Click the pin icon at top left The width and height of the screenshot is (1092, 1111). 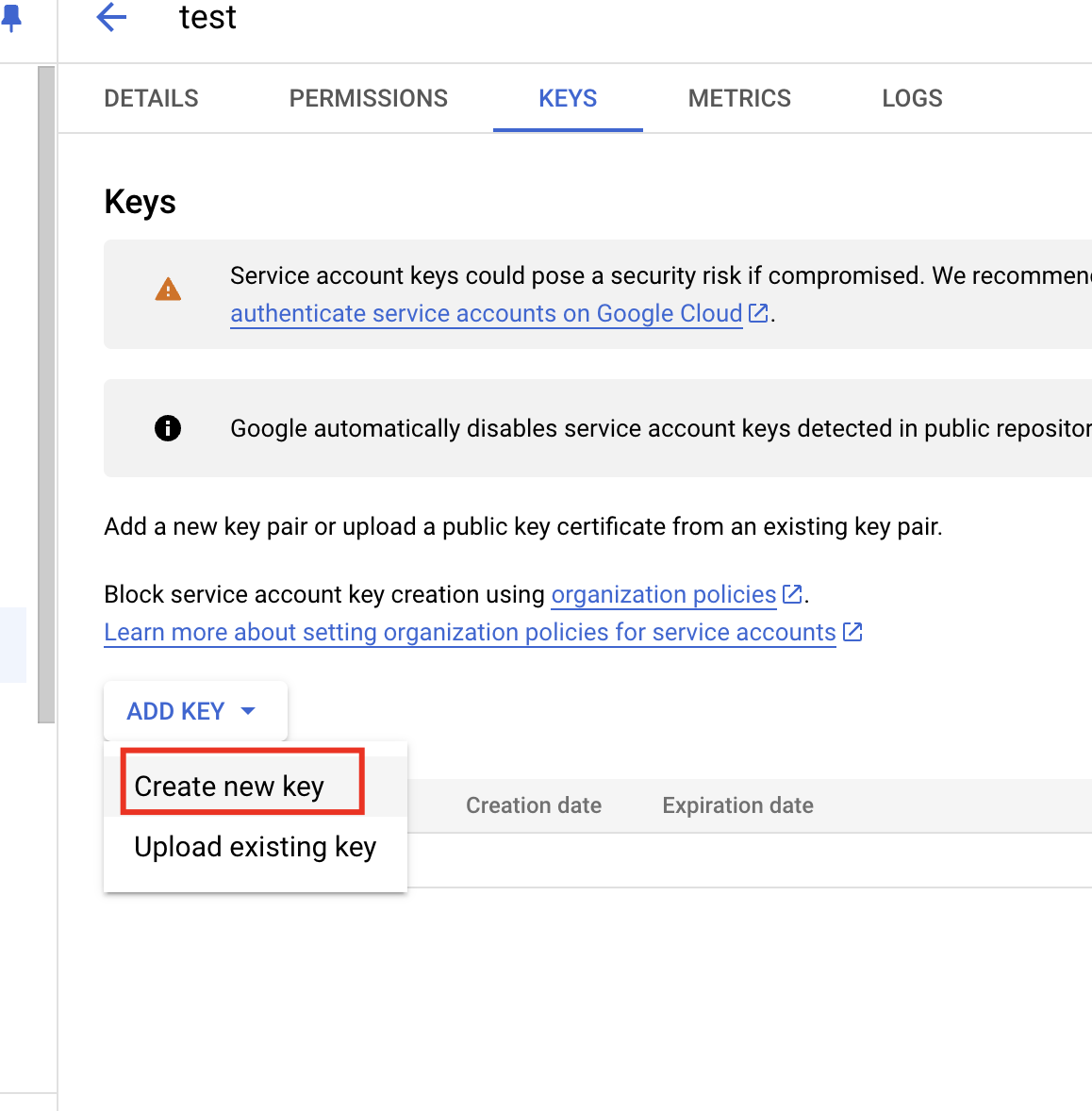13,17
